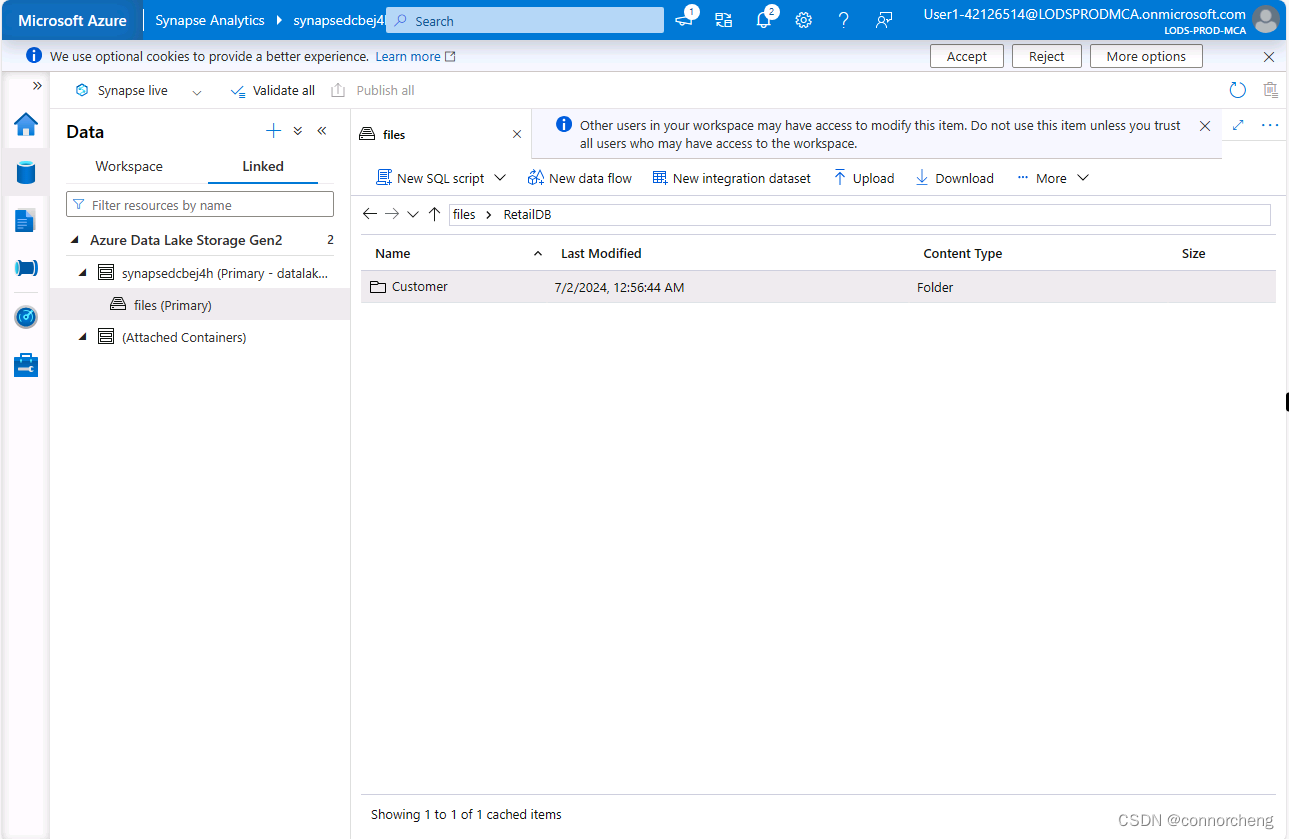
Task: Switch to the Workspace tab
Action: 129,166
